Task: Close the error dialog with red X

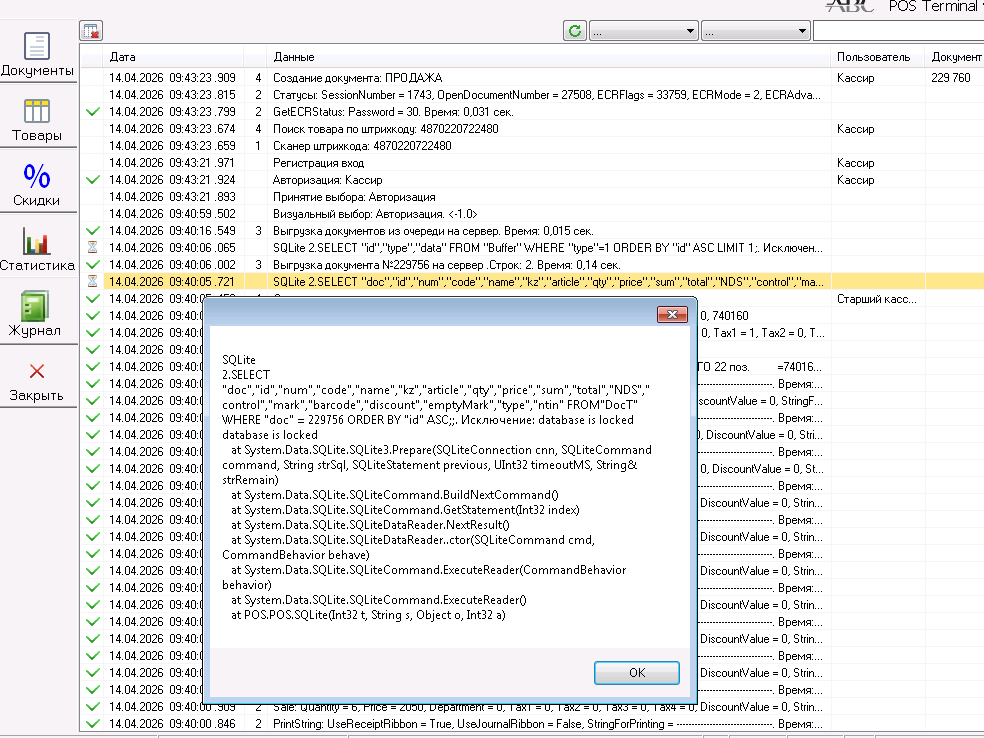Action: tap(672, 314)
